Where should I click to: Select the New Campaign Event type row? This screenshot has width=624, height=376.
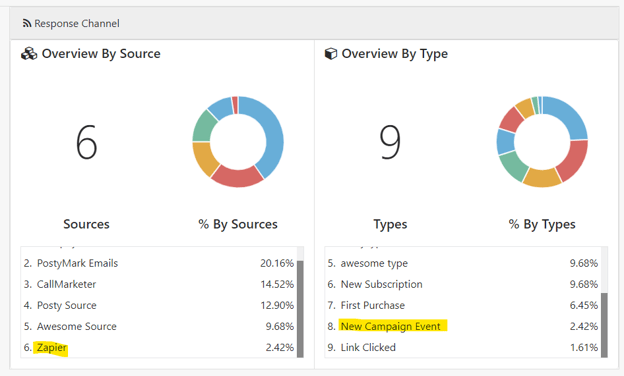[462, 326]
